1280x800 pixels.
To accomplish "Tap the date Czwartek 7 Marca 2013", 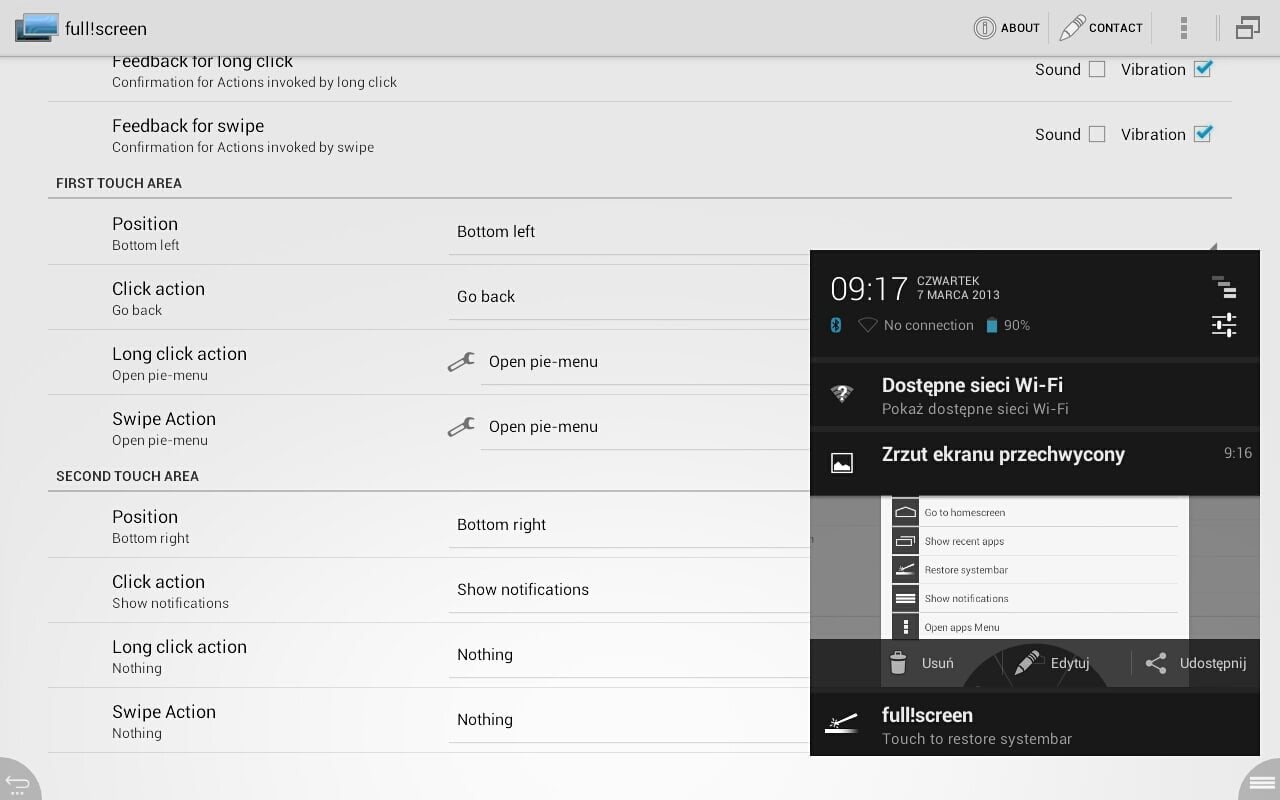I will click(958, 288).
